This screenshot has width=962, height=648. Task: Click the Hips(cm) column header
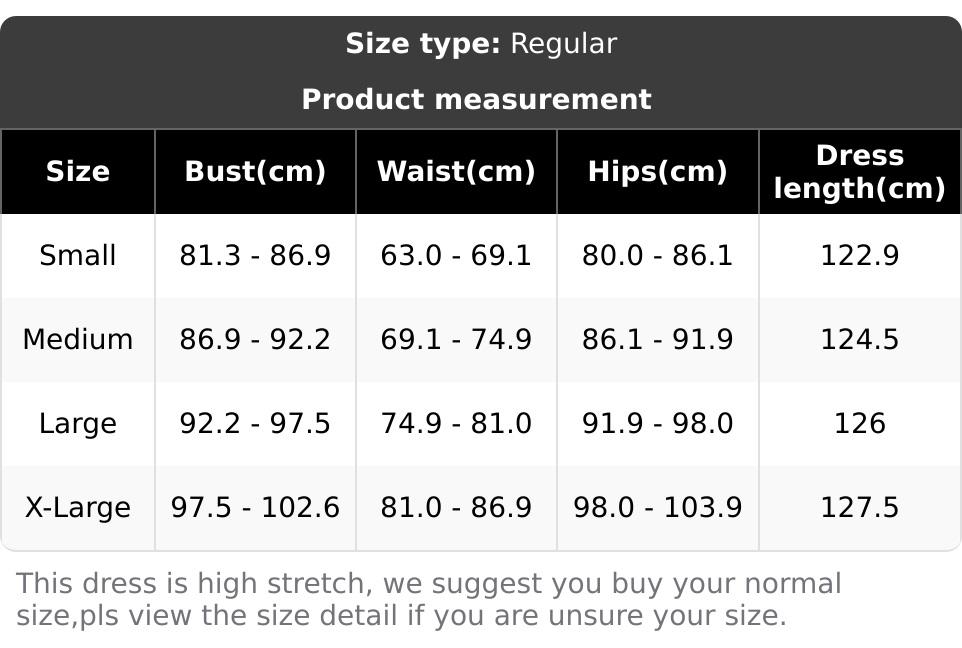click(x=657, y=171)
